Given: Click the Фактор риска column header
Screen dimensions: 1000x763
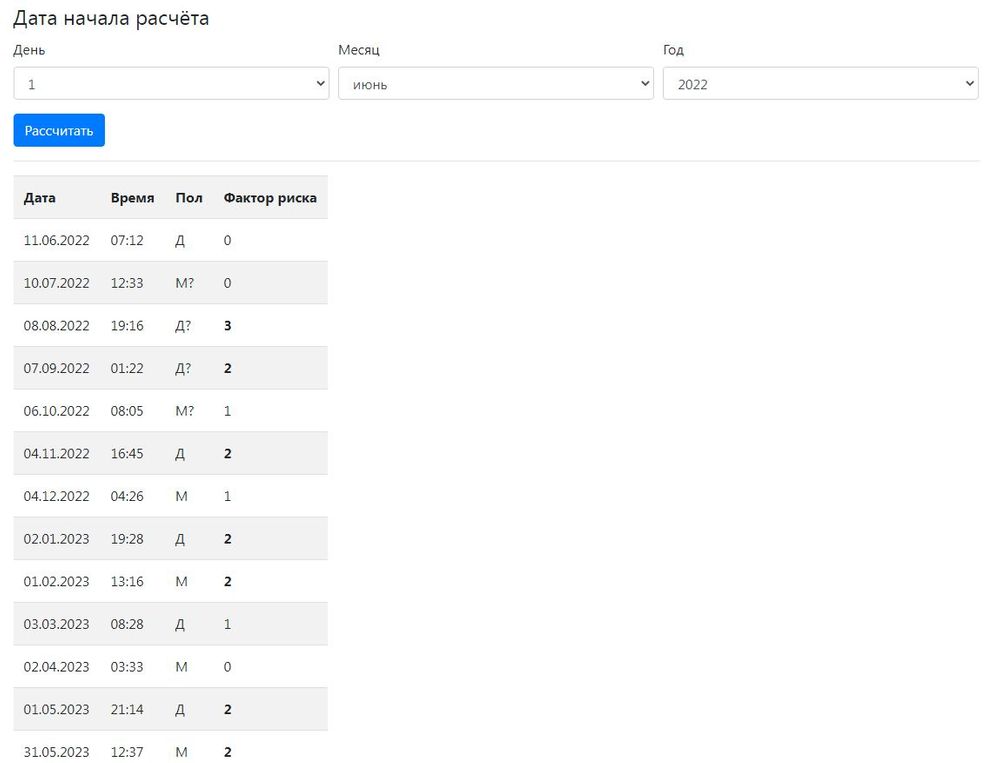Looking at the screenshot, I should coord(270,198).
